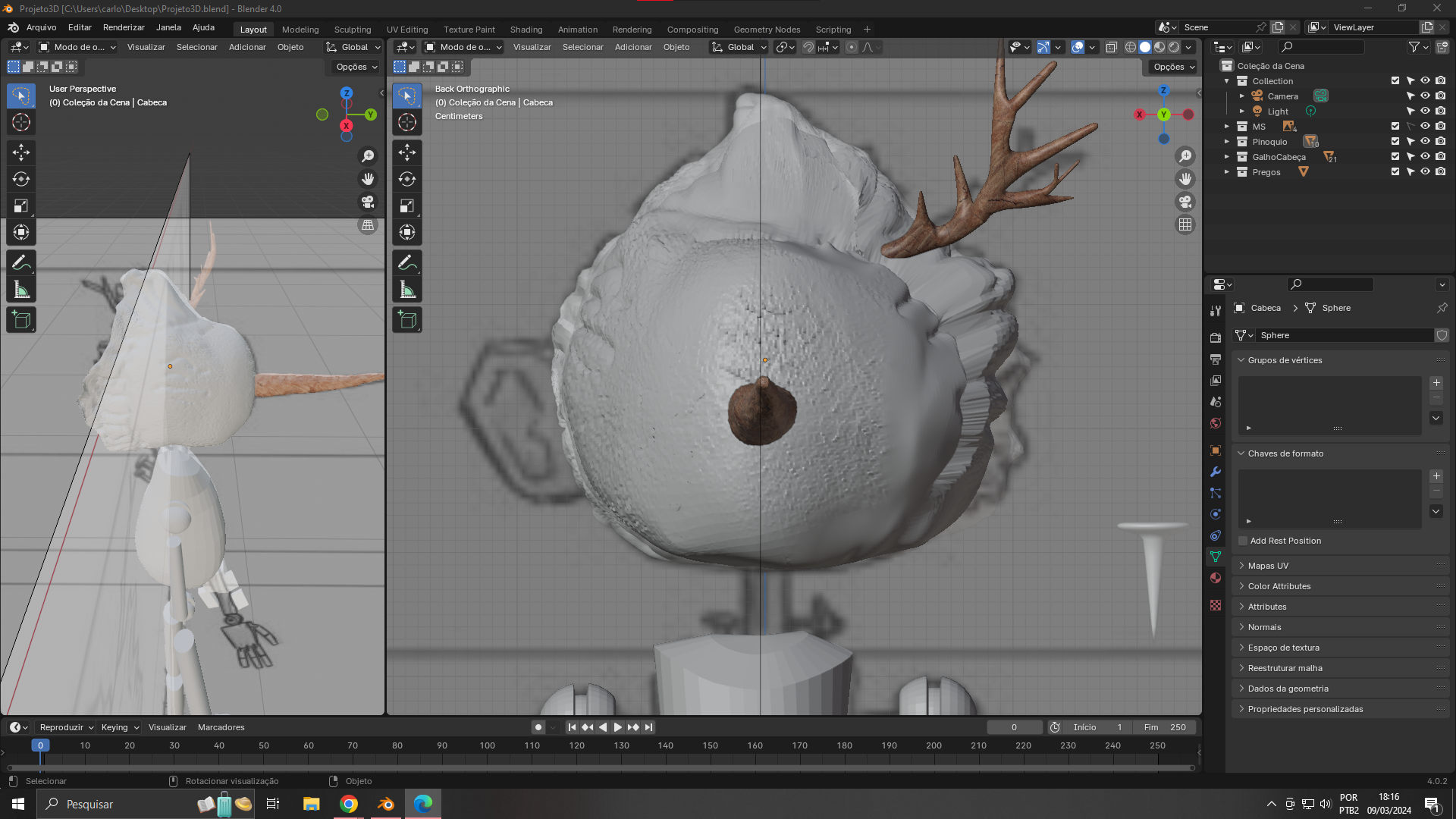Expand the Mapas UV panel
This screenshot has width=1456, height=819.
click(x=1268, y=566)
